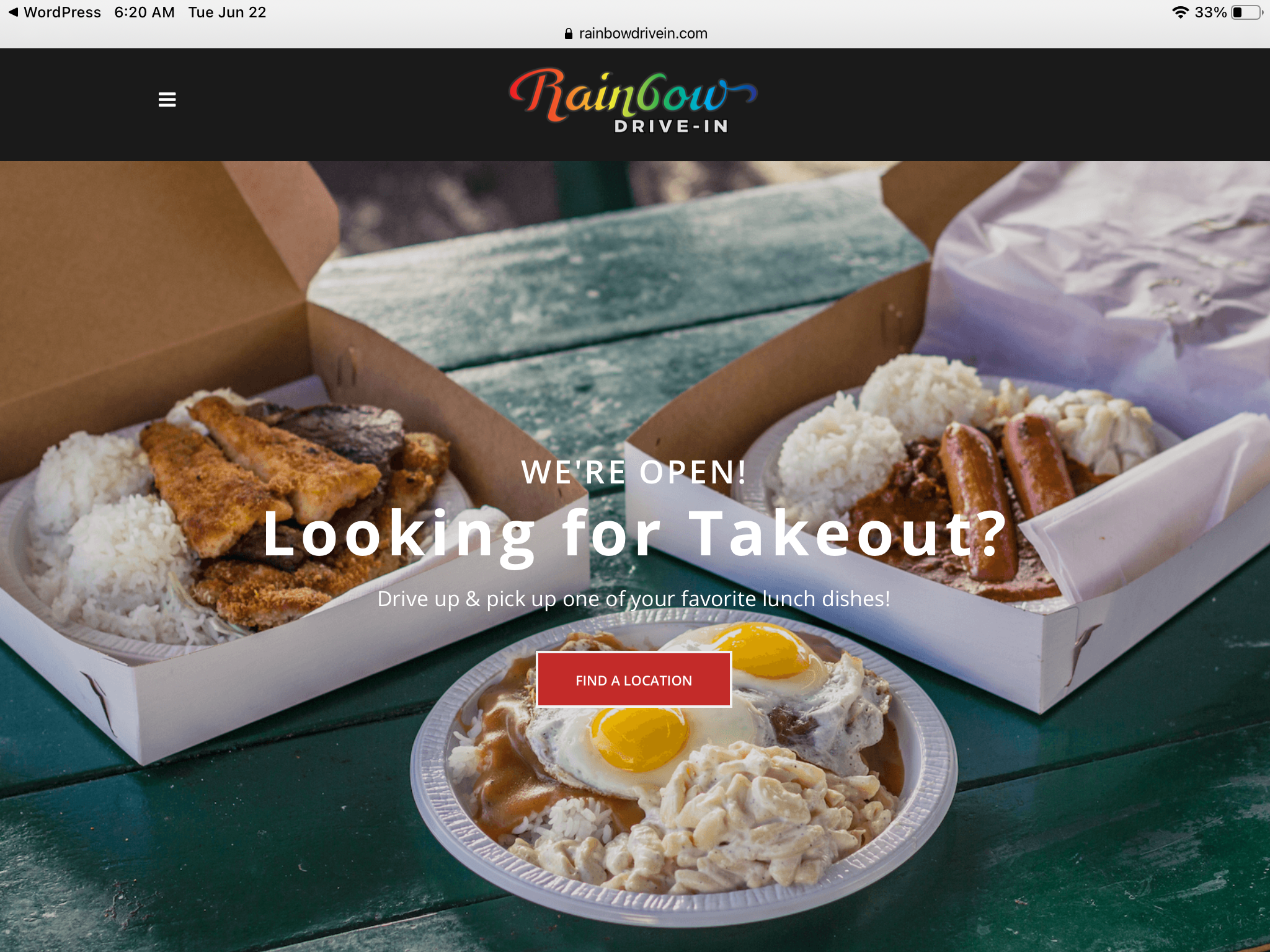Tap the Tue Jun 22 date

click(x=227, y=12)
